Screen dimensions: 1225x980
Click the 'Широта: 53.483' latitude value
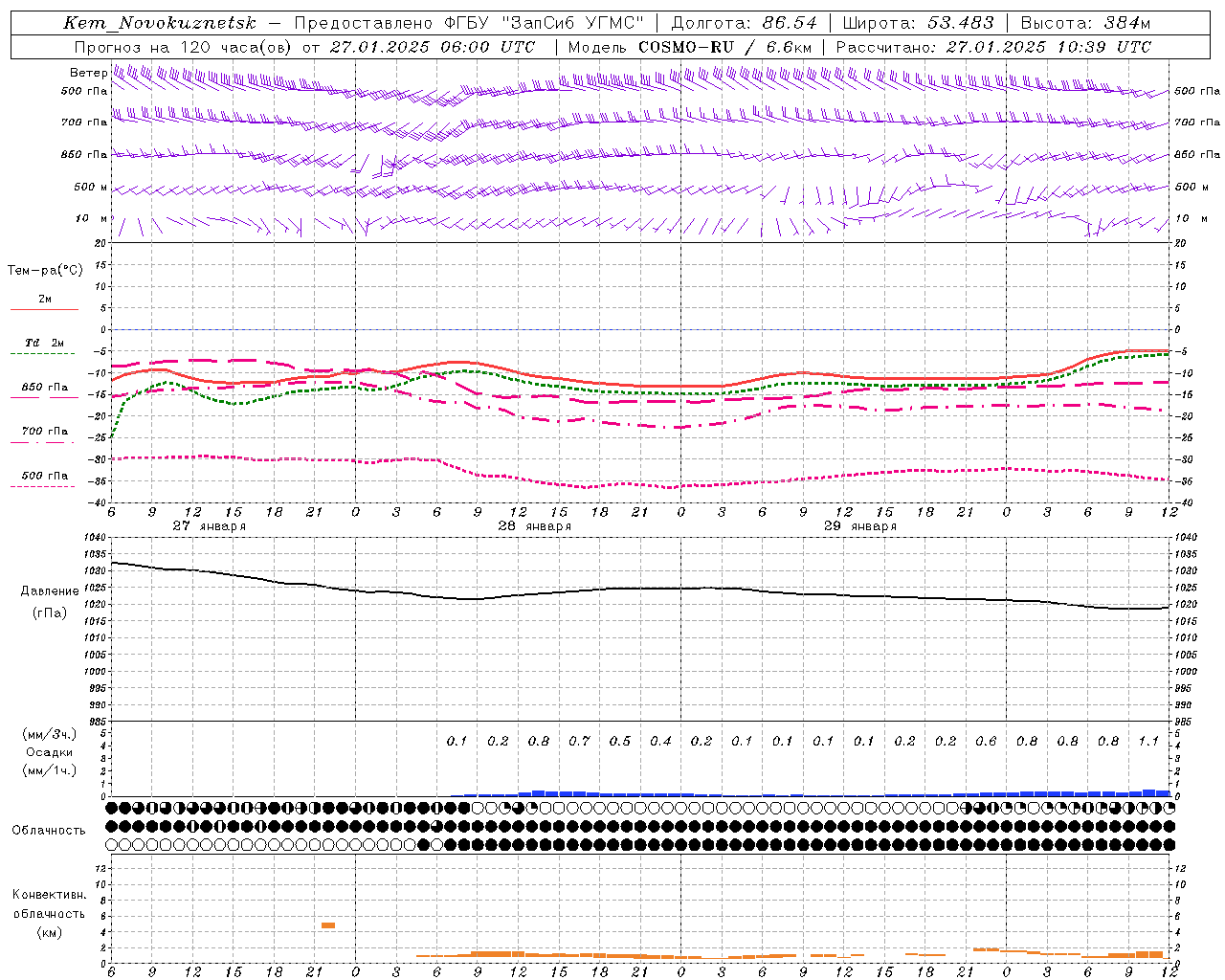[x=919, y=23]
